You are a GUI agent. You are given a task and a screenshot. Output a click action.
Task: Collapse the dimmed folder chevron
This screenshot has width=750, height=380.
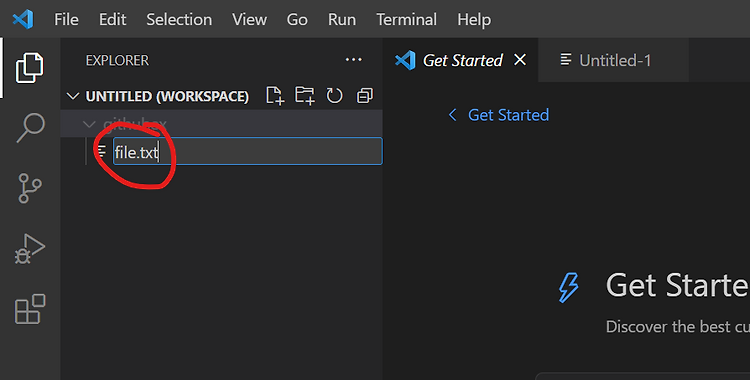point(89,124)
